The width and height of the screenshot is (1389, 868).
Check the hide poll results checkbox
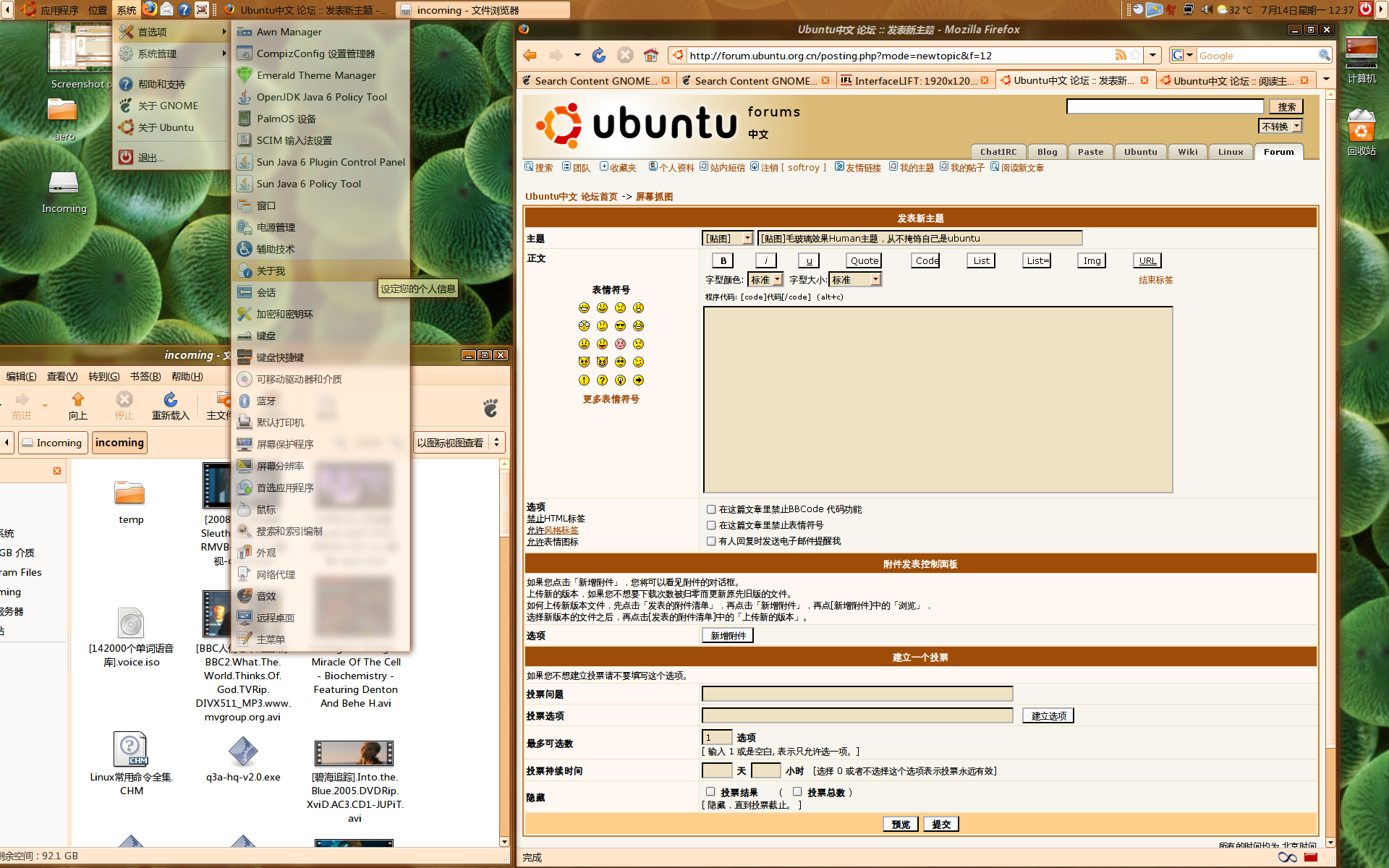[x=710, y=792]
